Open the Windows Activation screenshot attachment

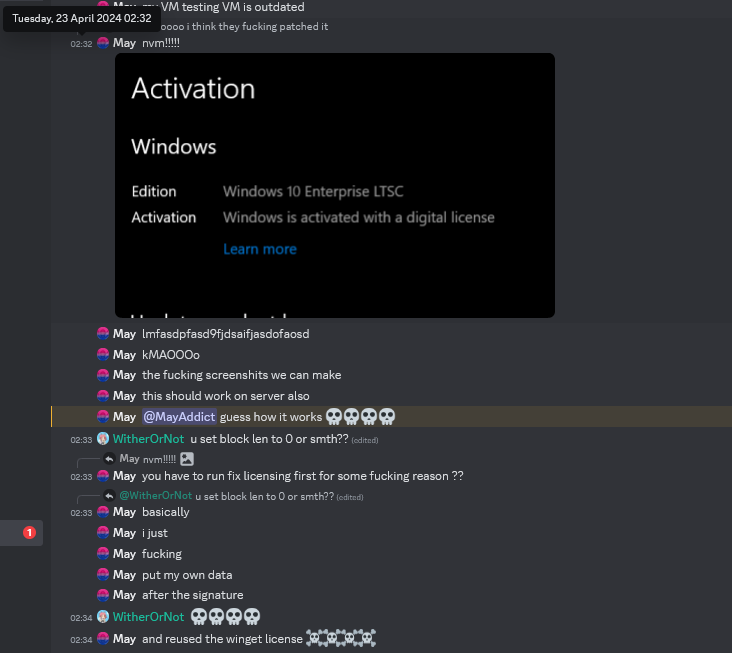[x=334, y=185]
